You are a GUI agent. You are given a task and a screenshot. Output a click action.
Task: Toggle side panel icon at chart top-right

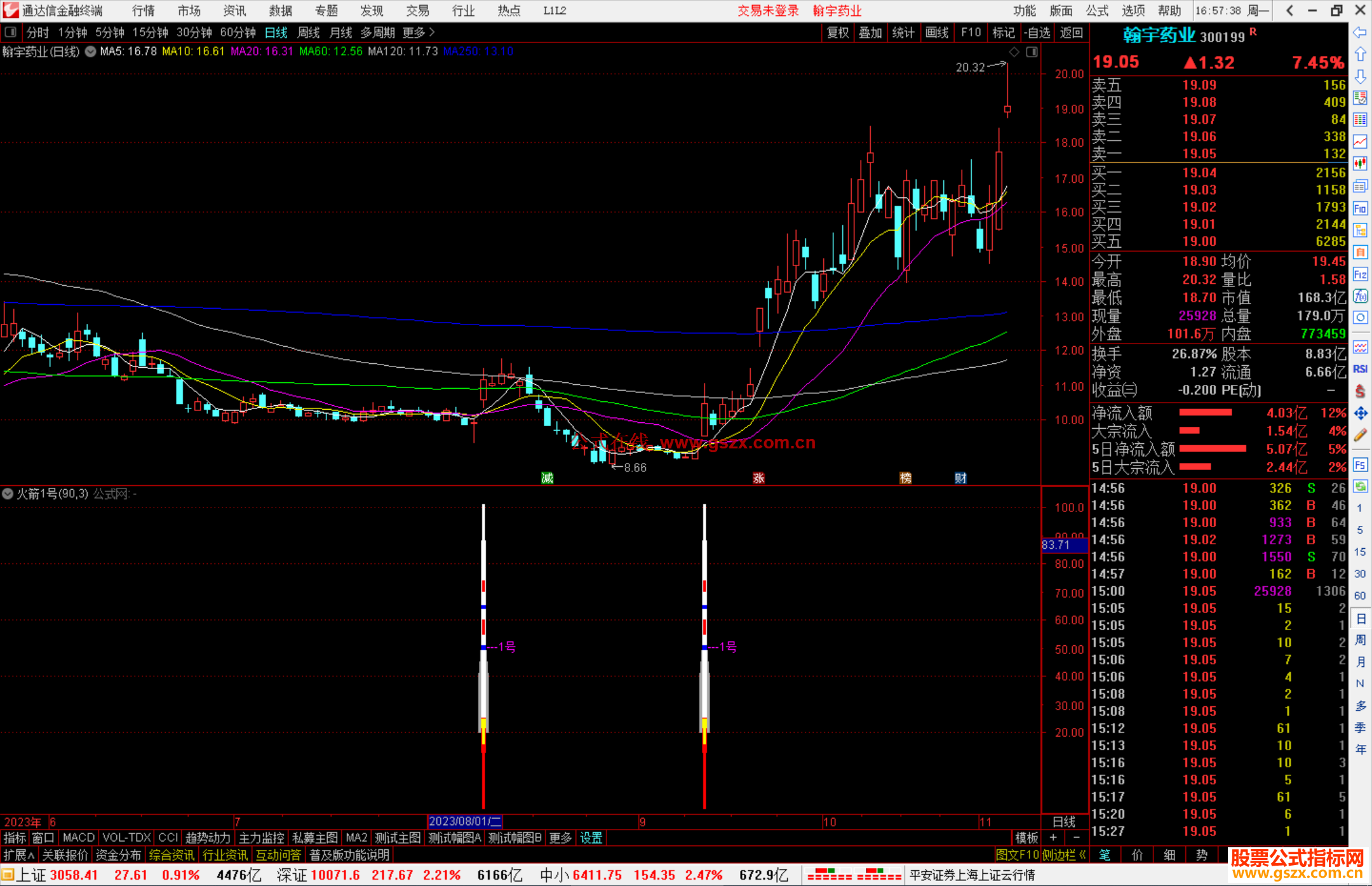(x=1032, y=52)
